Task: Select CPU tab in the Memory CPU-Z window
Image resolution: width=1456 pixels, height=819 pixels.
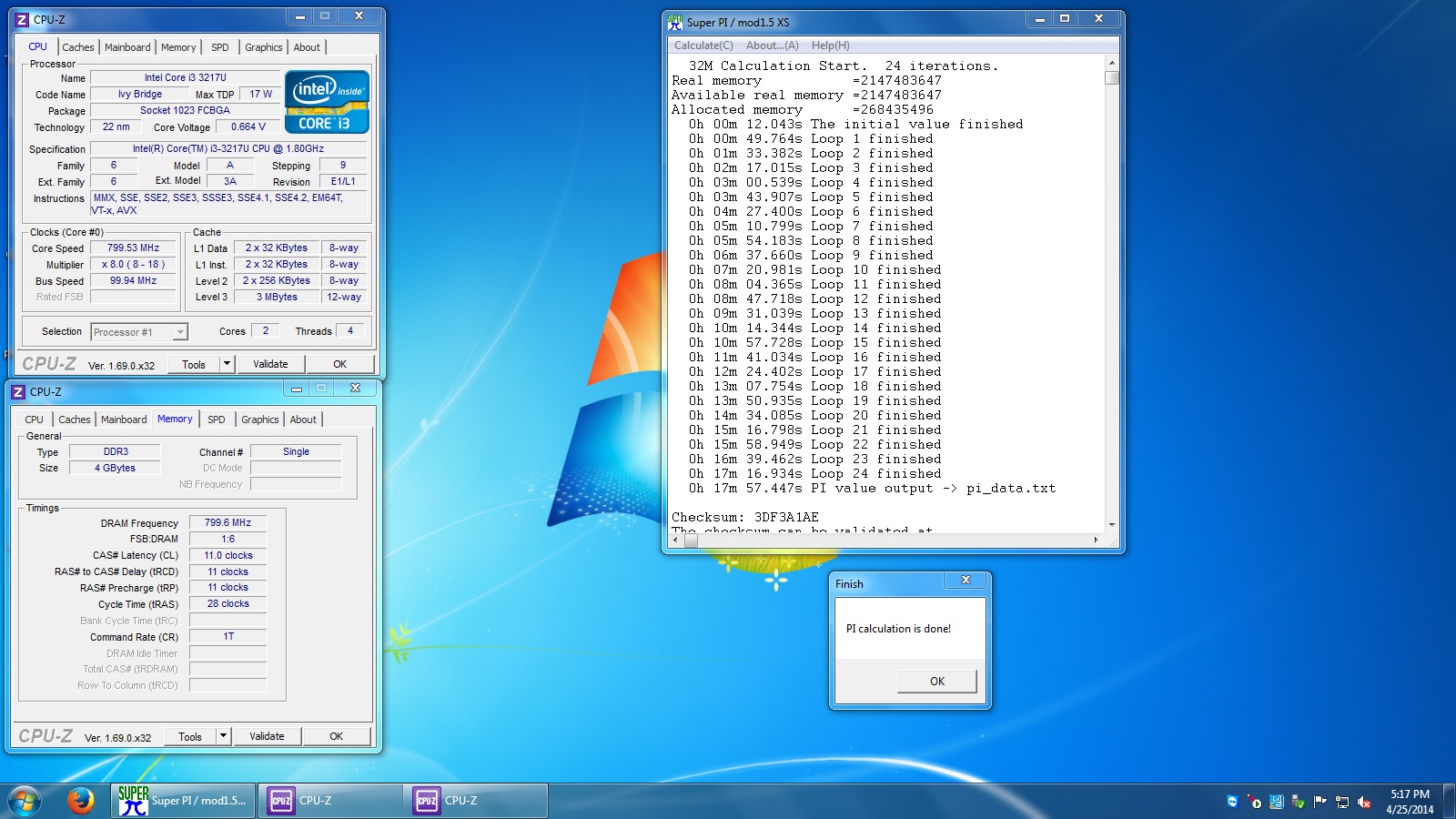Action: [34, 420]
